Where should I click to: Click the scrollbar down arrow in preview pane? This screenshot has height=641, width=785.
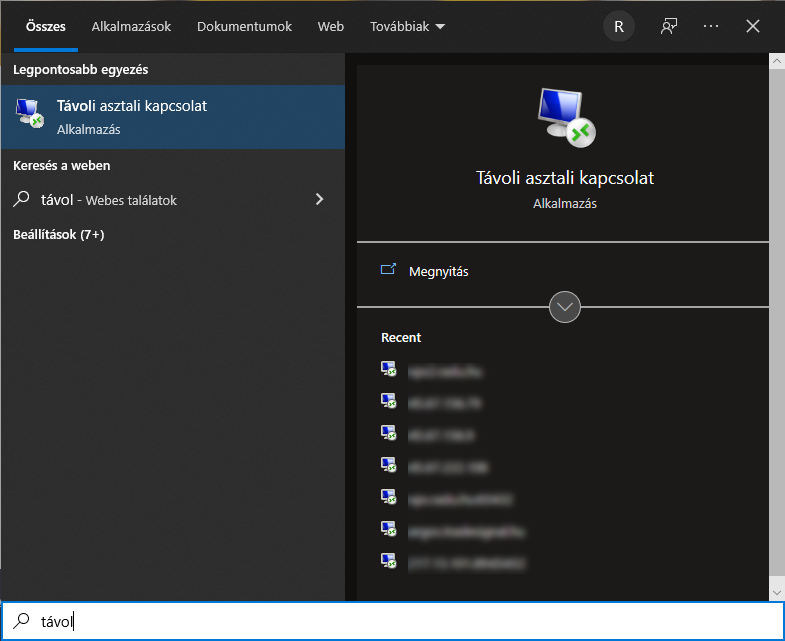click(x=776, y=592)
